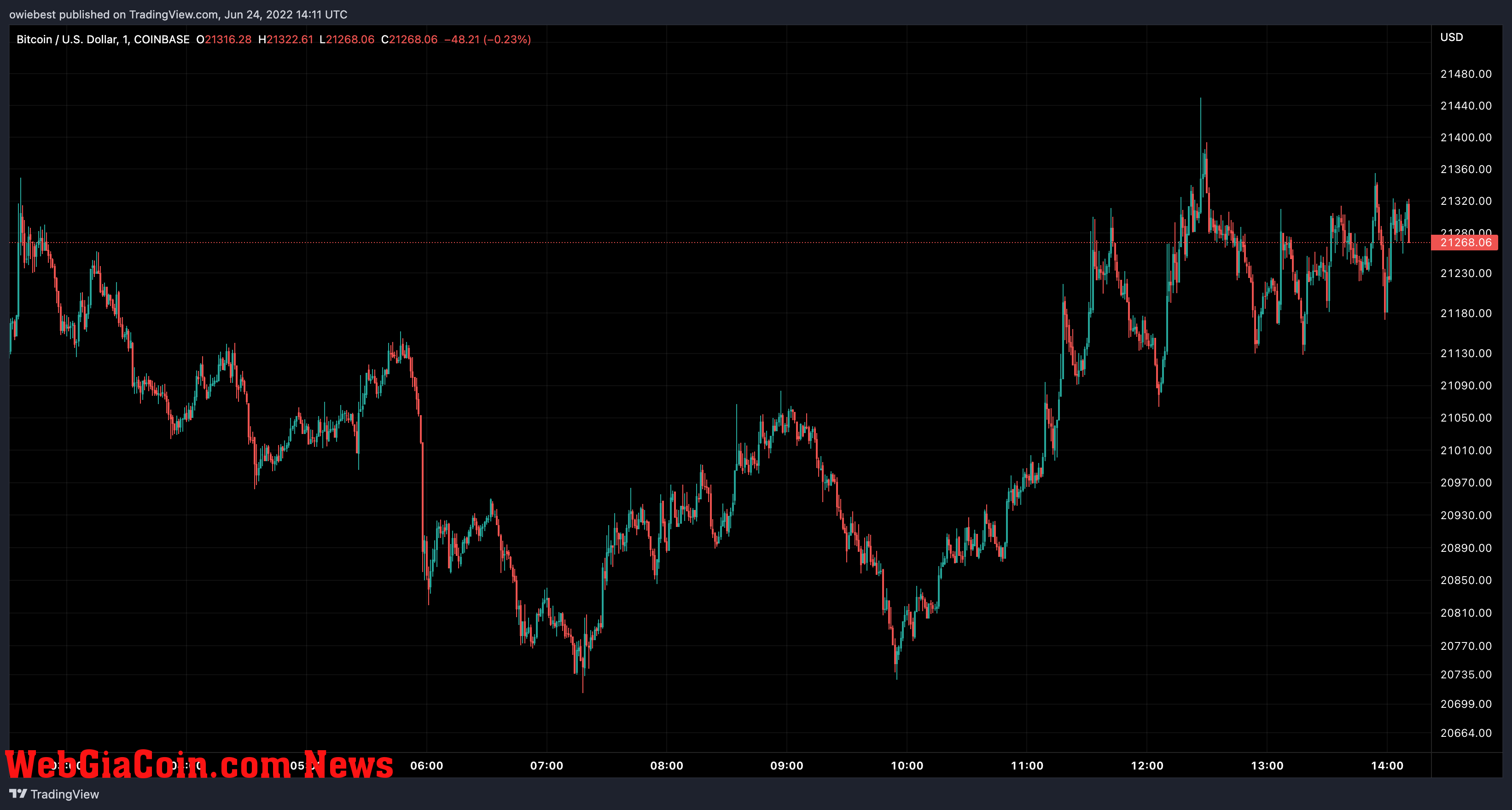
Task: Click the high value H21322.61
Action: (x=286, y=39)
